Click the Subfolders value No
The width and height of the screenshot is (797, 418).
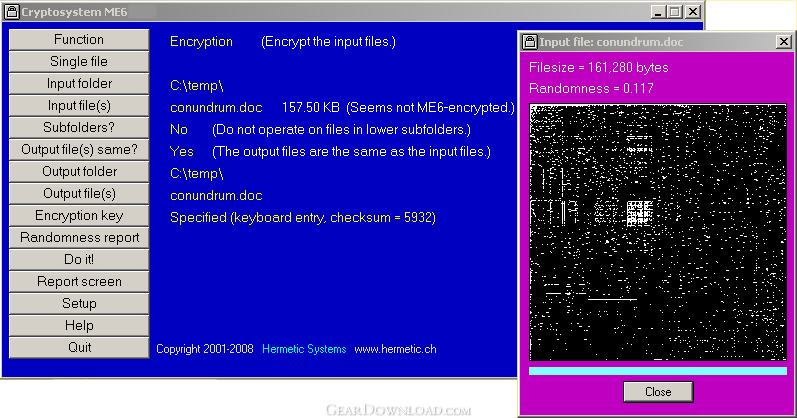click(x=179, y=130)
